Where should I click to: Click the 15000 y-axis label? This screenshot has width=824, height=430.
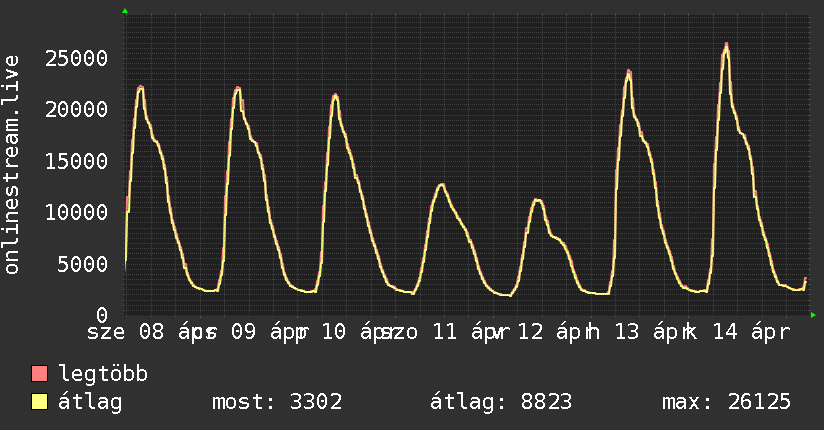76,161
